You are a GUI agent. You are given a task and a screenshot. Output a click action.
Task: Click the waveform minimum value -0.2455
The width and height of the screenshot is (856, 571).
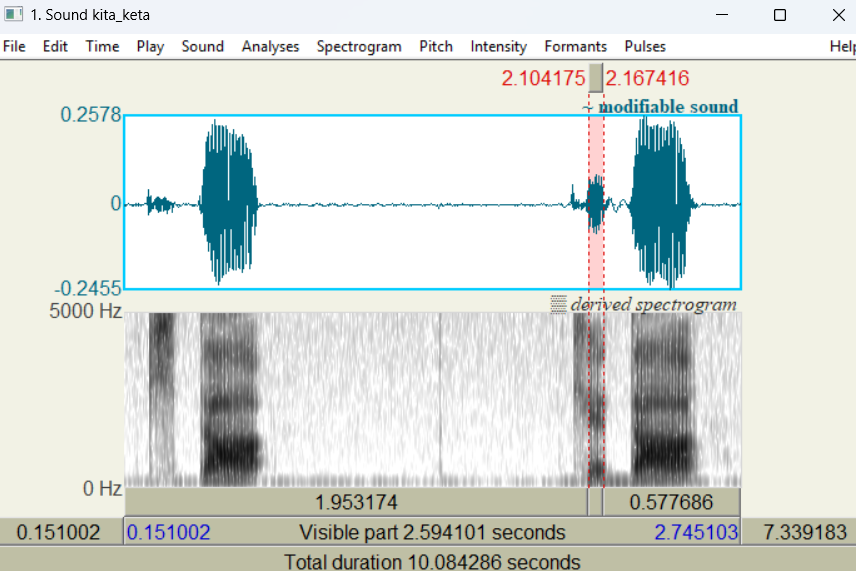point(87,288)
